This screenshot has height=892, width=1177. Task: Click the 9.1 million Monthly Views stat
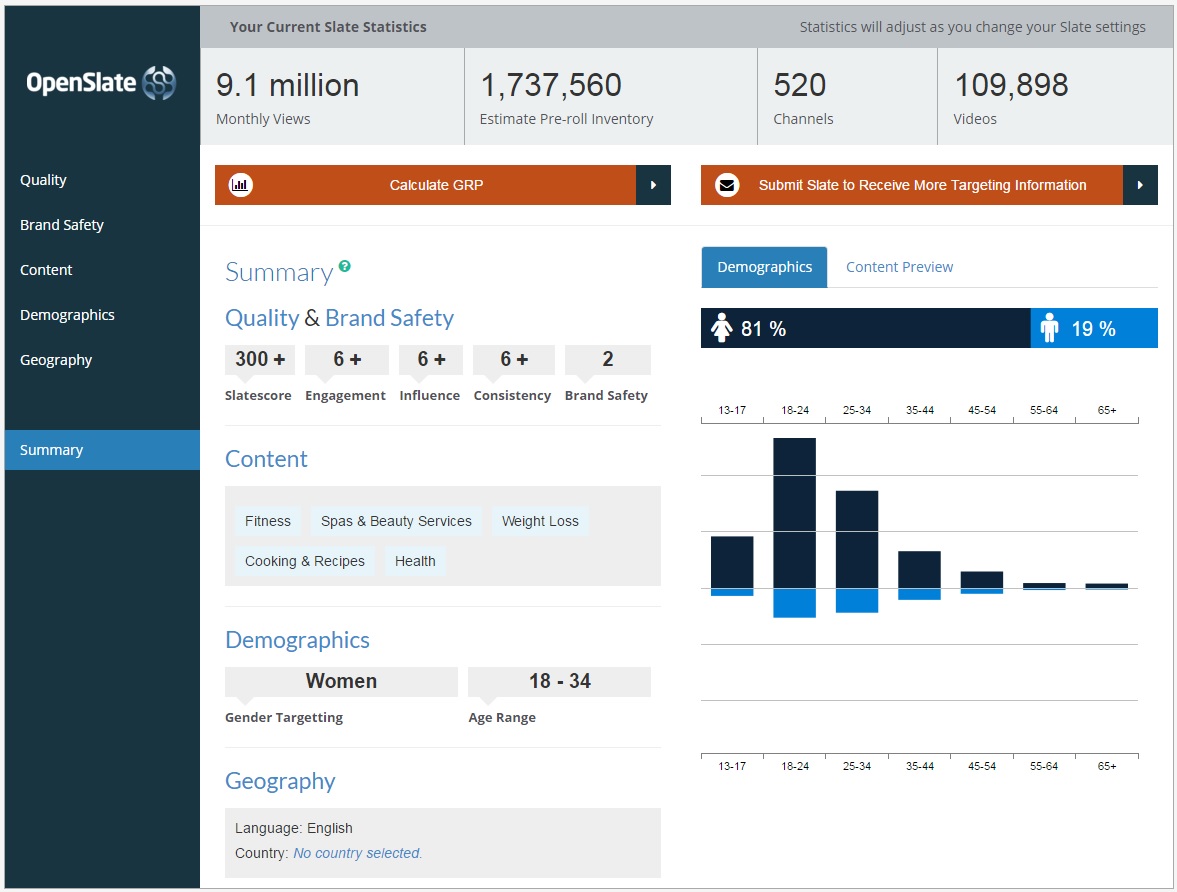[x=333, y=97]
